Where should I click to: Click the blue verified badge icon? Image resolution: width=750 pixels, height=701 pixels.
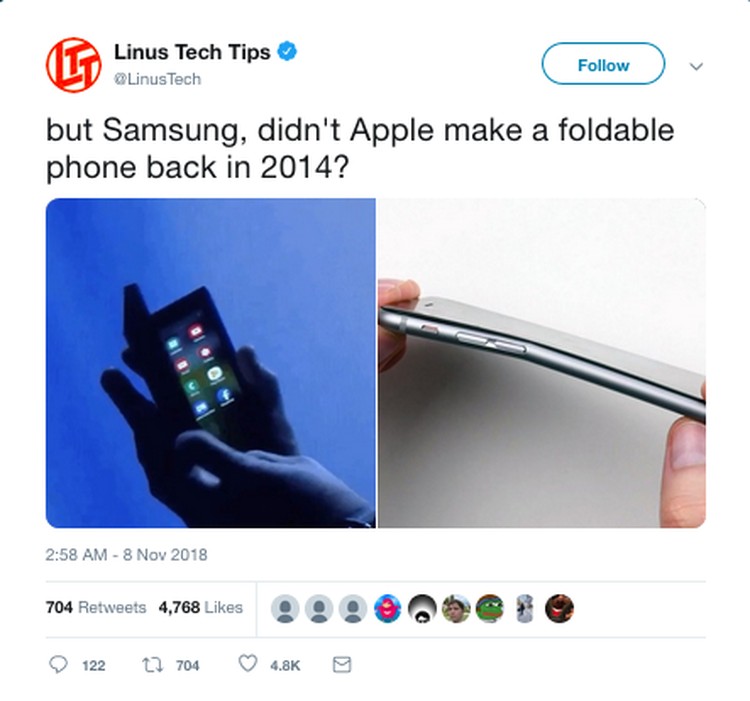[287, 52]
